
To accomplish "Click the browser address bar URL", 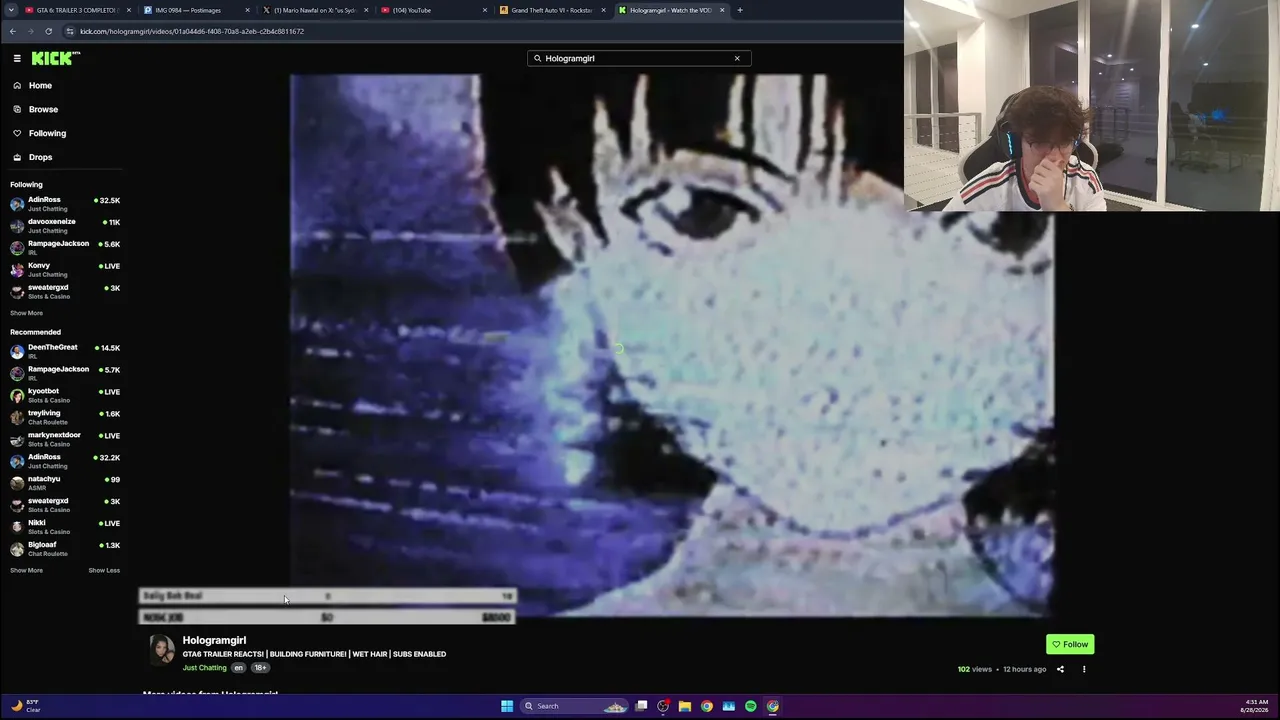I will (192, 31).
